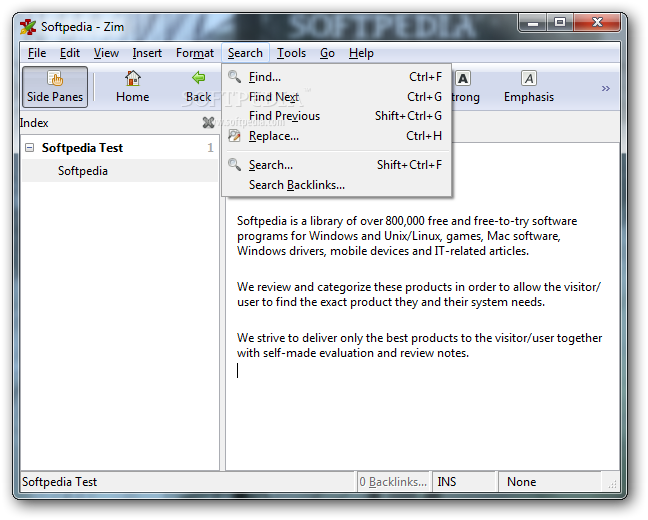Viewport: 648px width, 520px height.
Task: Choose Find Previous menu entry
Action: coord(336,116)
